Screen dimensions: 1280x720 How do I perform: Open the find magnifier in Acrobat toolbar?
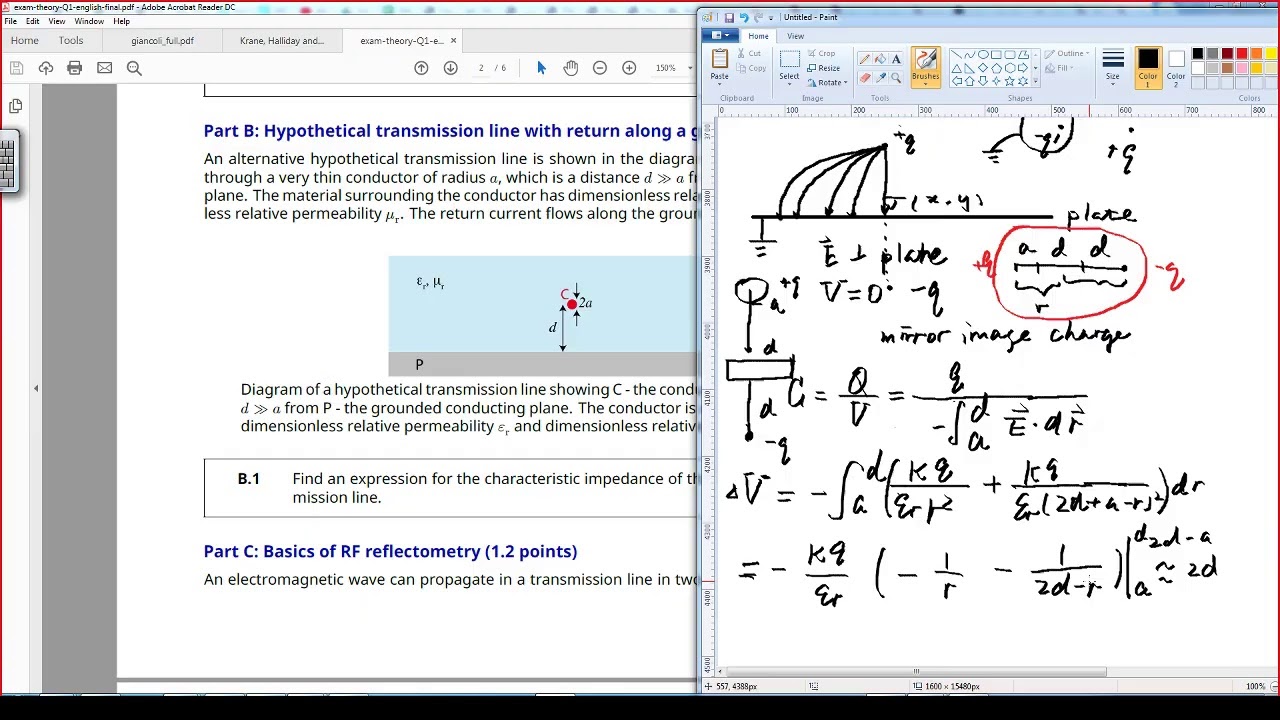(134, 68)
